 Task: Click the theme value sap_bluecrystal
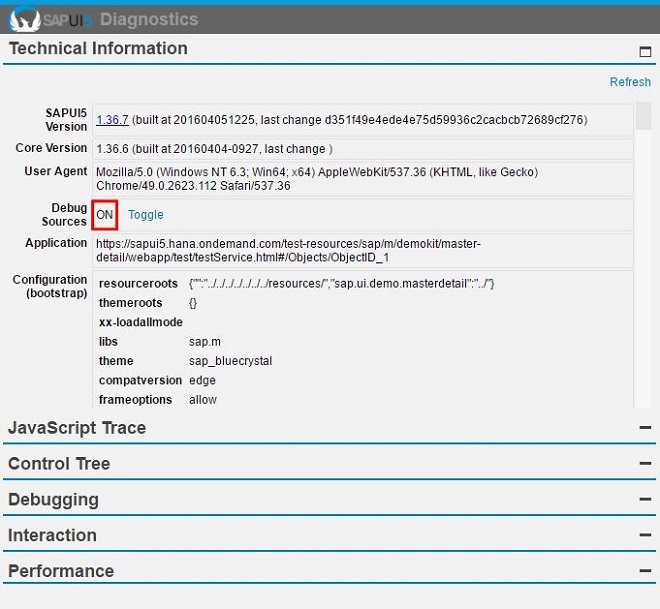coord(230,361)
